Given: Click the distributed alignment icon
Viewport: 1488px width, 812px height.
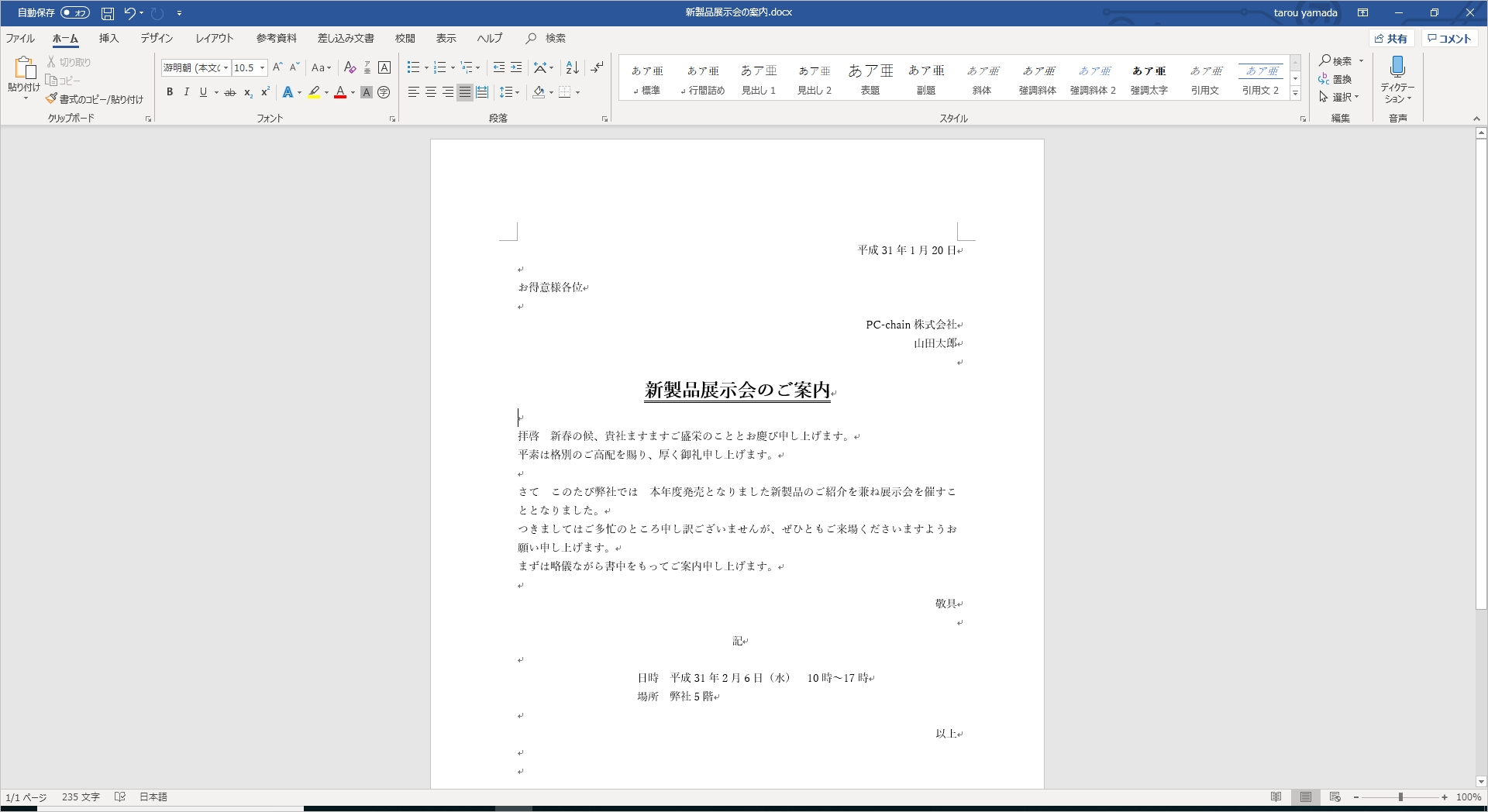Looking at the screenshot, I should coord(482,92).
